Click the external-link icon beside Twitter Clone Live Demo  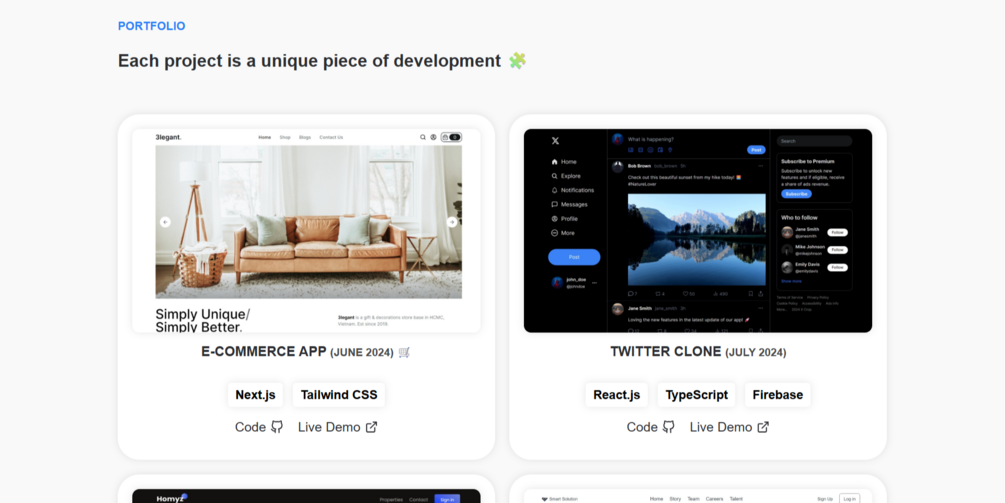pos(763,427)
